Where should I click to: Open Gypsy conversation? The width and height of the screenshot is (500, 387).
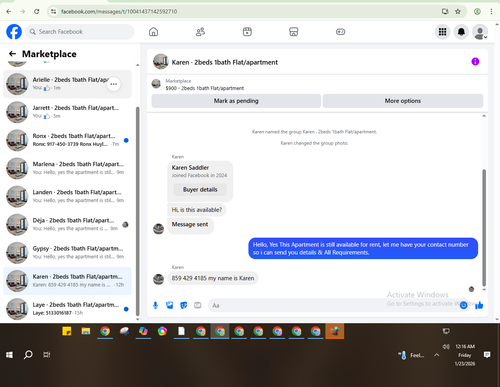pyautogui.click(x=67, y=253)
